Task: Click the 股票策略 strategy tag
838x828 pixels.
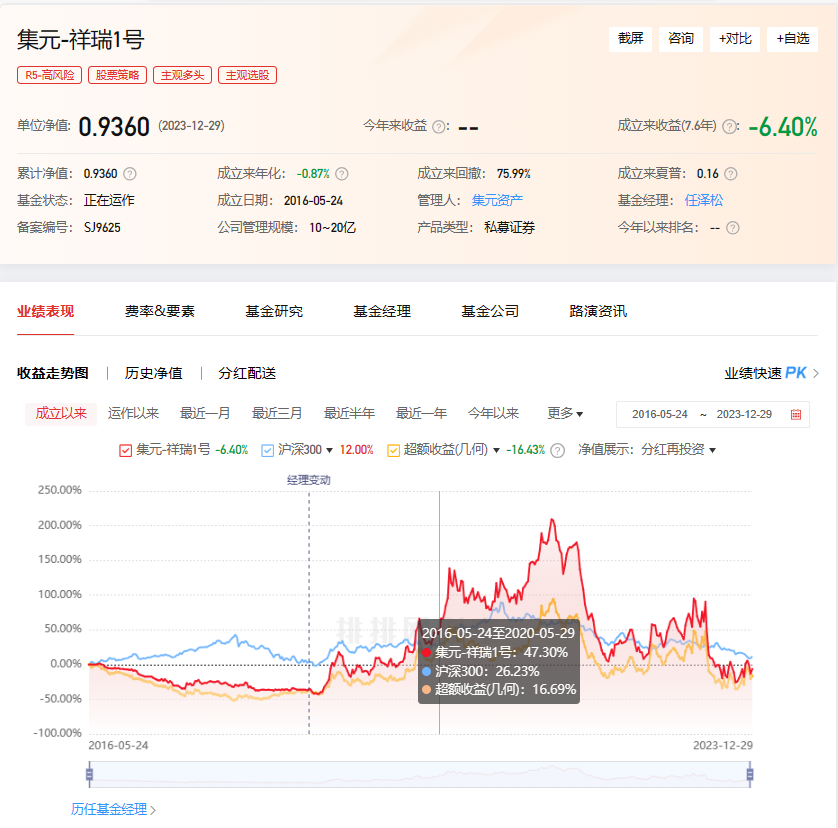Action: click(x=117, y=75)
